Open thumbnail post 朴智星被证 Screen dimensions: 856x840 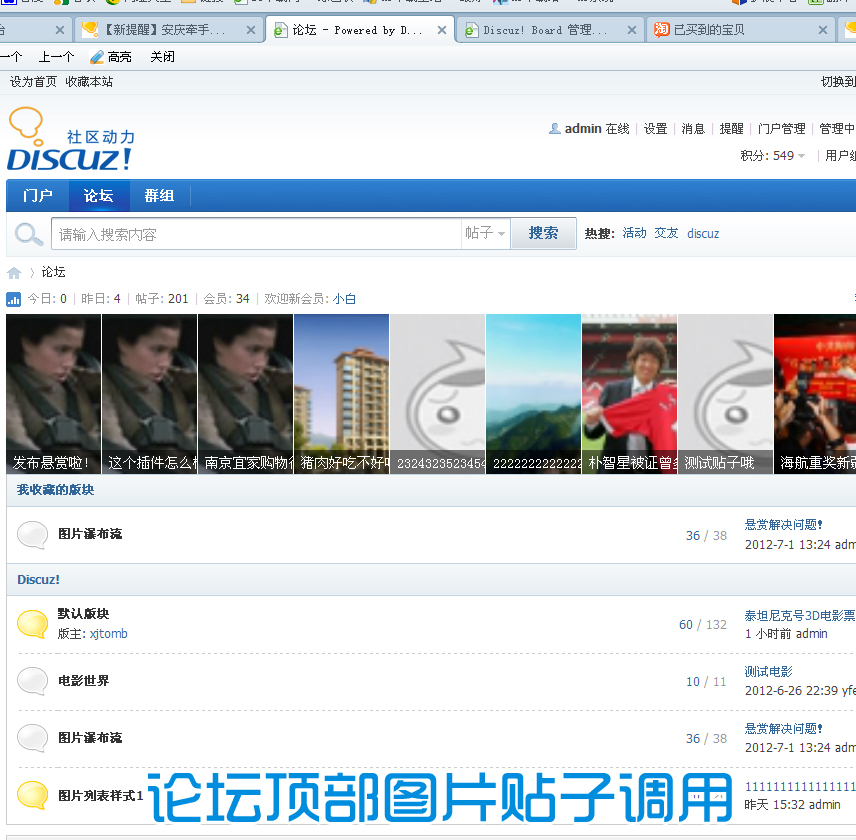tap(630, 394)
